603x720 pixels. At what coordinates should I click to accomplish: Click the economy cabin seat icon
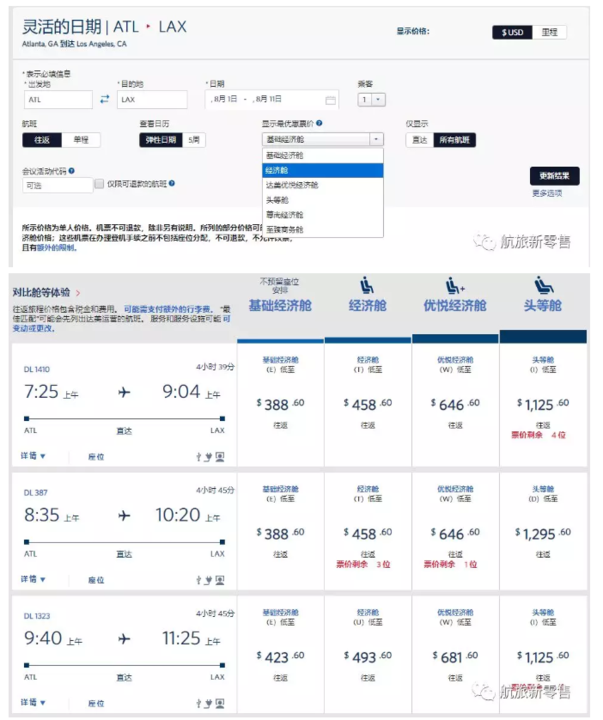coord(366,285)
